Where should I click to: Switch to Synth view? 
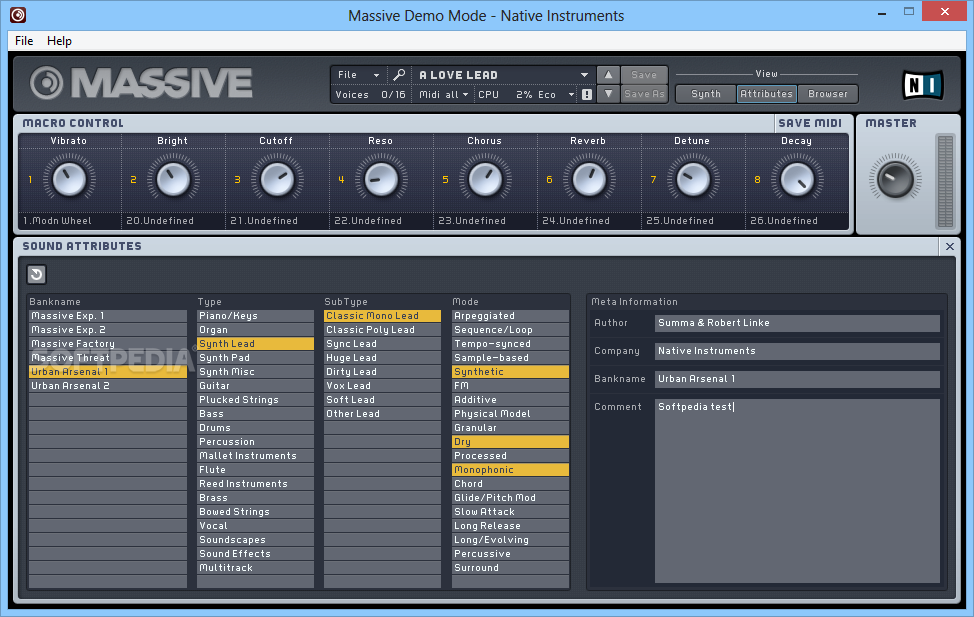(x=706, y=94)
